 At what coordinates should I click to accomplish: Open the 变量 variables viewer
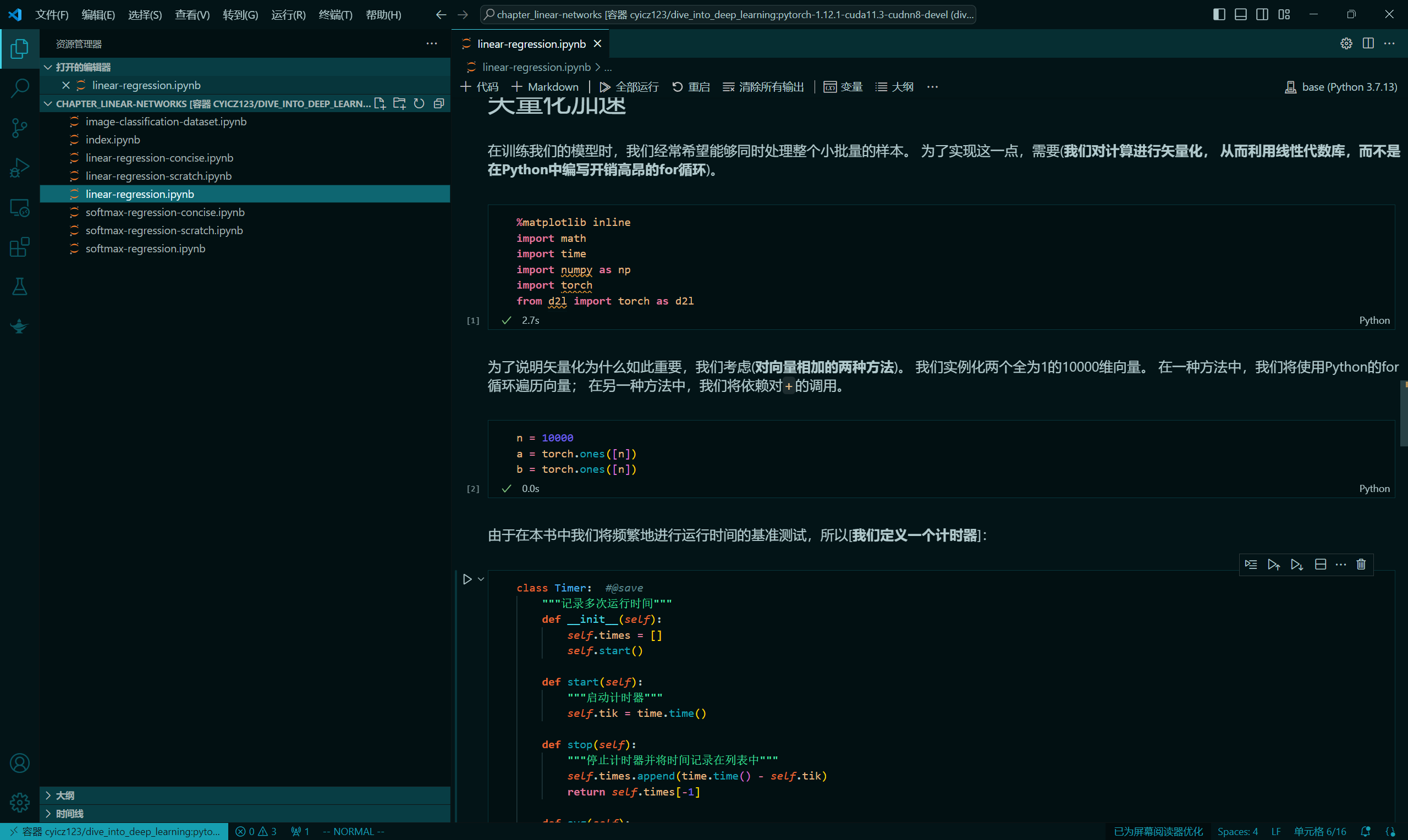point(842,87)
